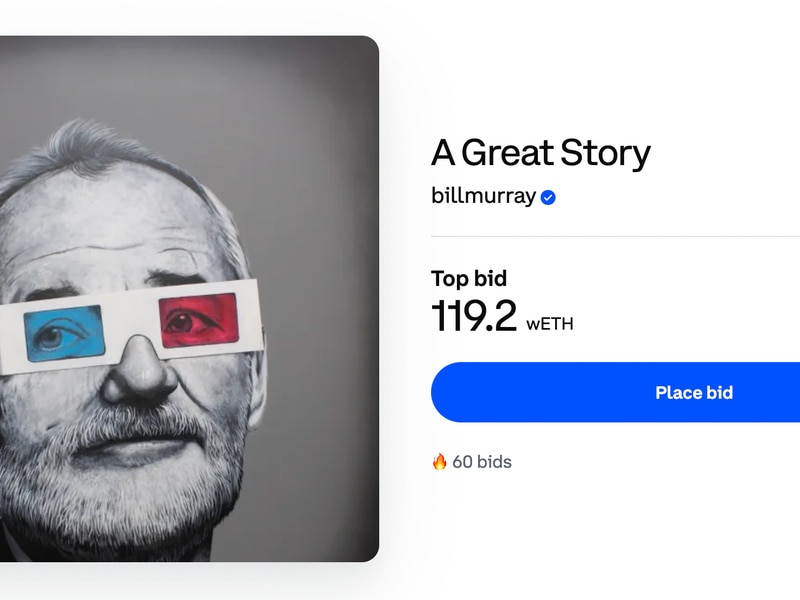Select the A Great Story title
Screen dimensions: 800x600
pyautogui.click(x=541, y=153)
